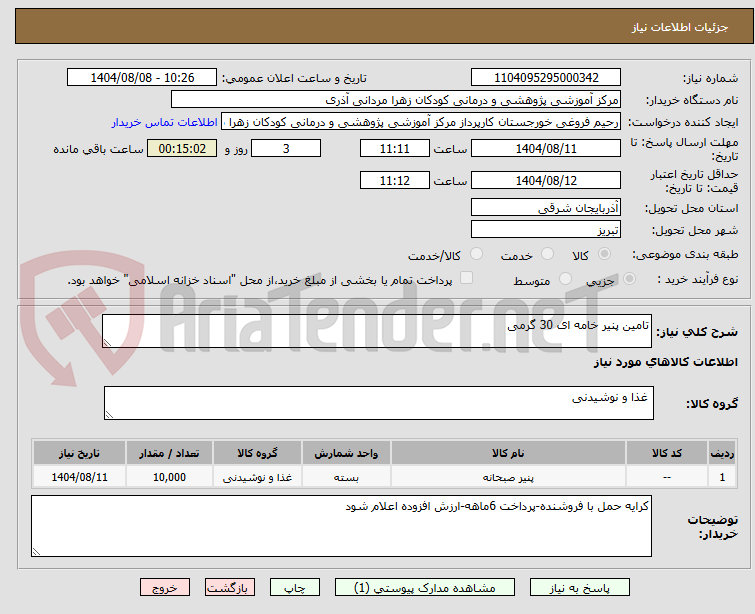Click the پنیر صبحانه table cell
The height and width of the screenshot is (614, 755).
click(x=508, y=477)
